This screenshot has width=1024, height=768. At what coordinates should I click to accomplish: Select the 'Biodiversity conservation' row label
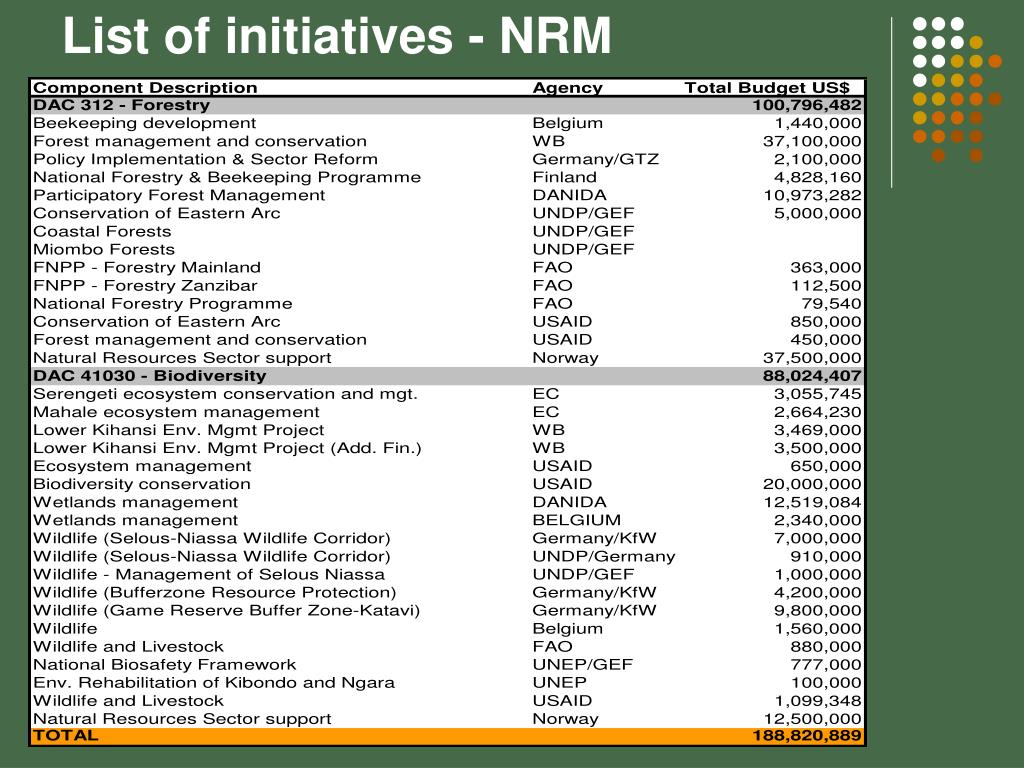click(142, 485)
